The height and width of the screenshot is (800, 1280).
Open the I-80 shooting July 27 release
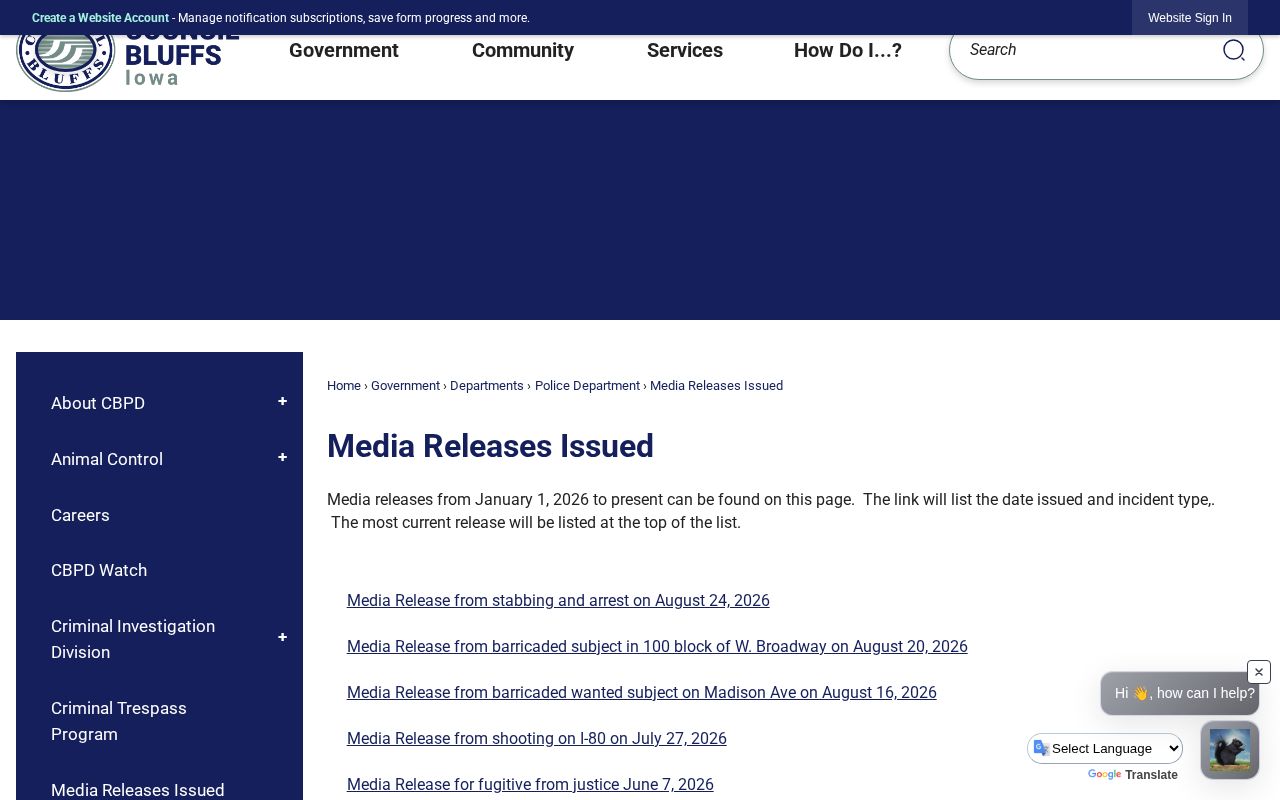(x=537, y=739)
